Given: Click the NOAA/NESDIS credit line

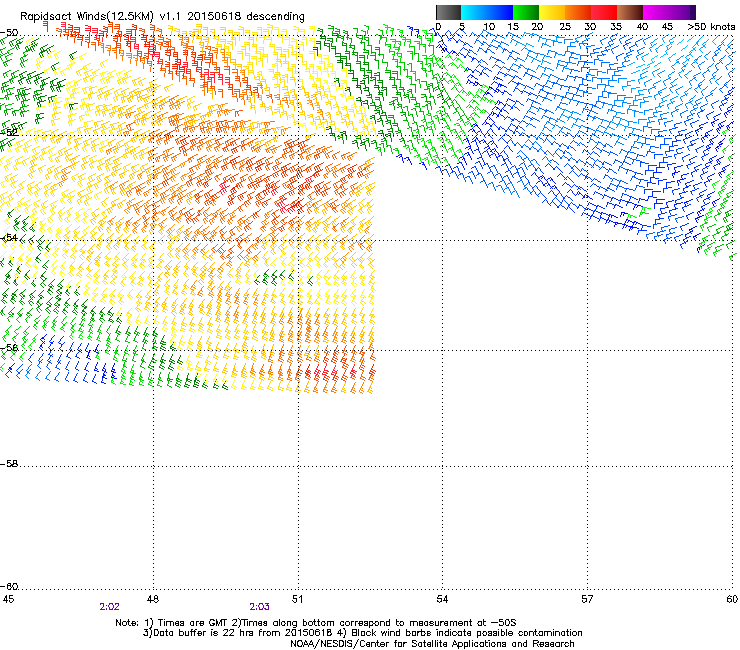Looking at the screenshot, I should [x=432, y=644].
